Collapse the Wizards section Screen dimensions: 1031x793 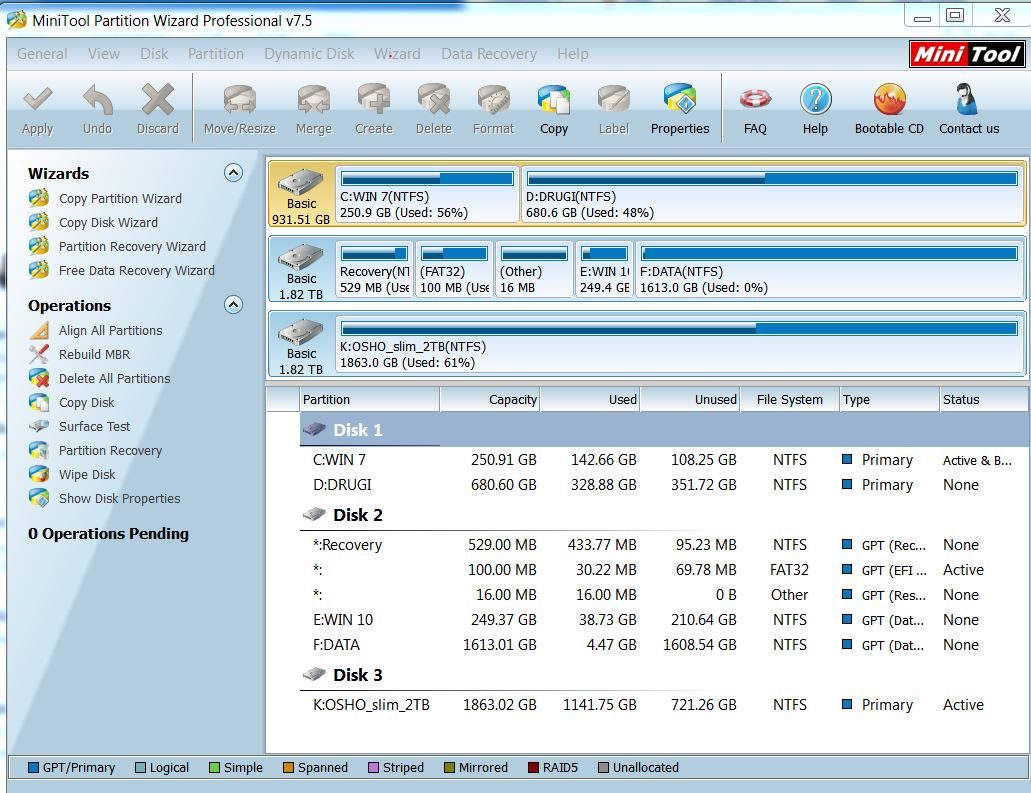pyautogui.click(x=233, y=173)
